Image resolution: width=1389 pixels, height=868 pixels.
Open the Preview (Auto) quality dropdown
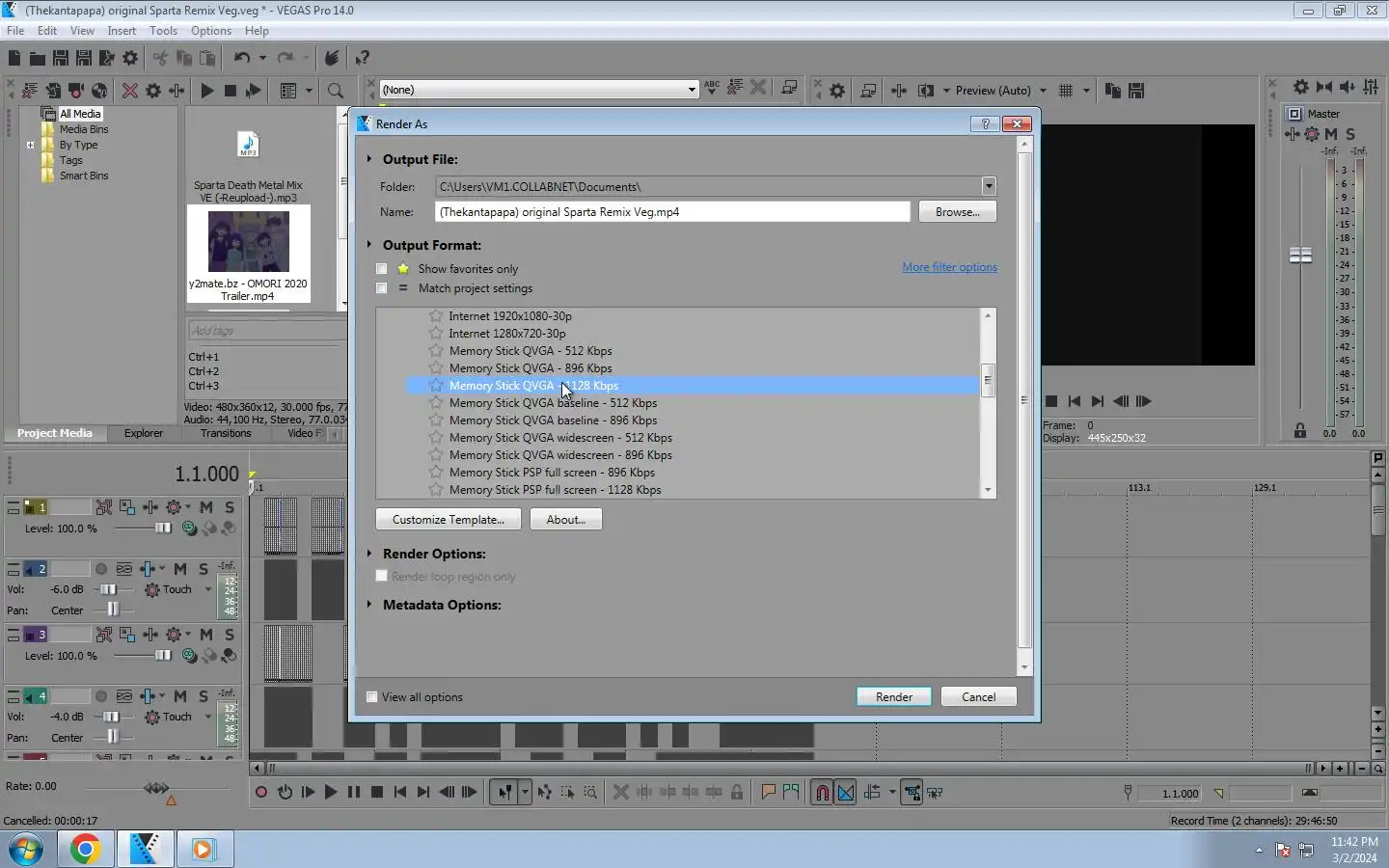coord(1043,91)
